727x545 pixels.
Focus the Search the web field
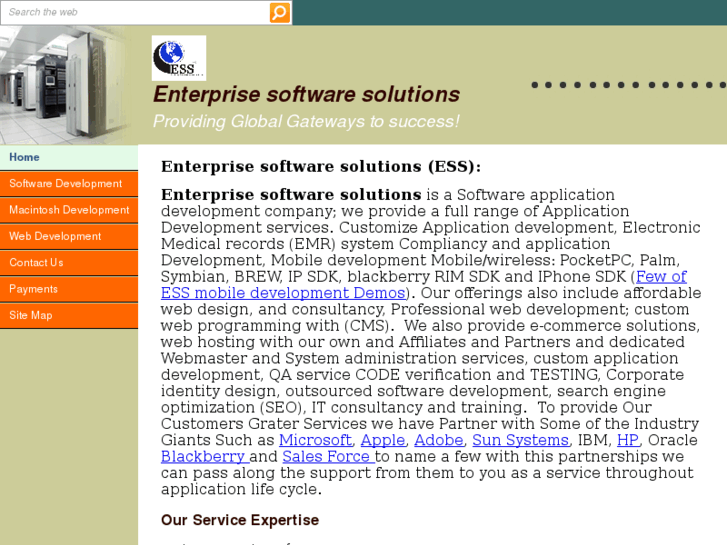click(x=135, y=13)
